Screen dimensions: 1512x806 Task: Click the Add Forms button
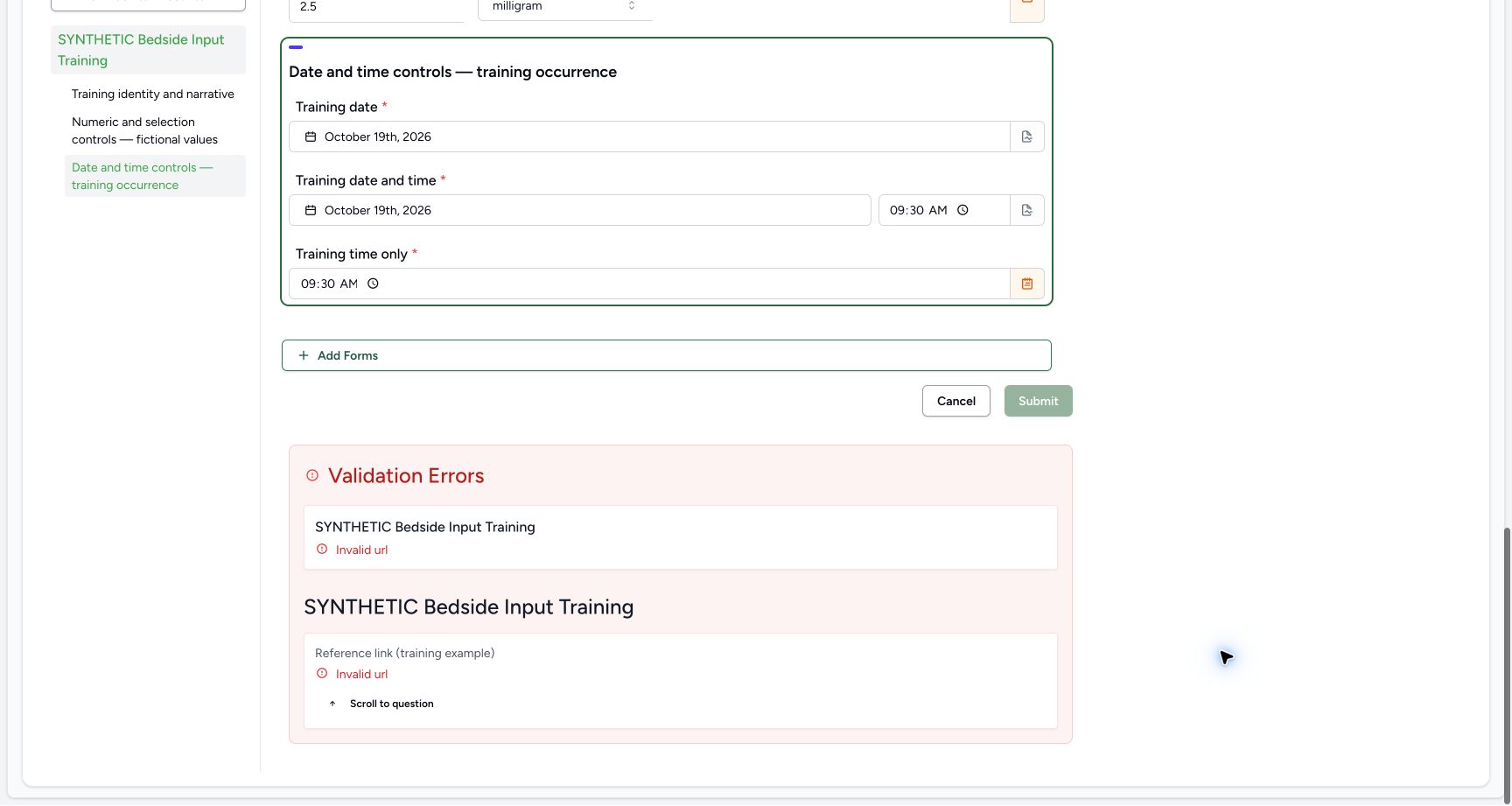pos(667,355)
